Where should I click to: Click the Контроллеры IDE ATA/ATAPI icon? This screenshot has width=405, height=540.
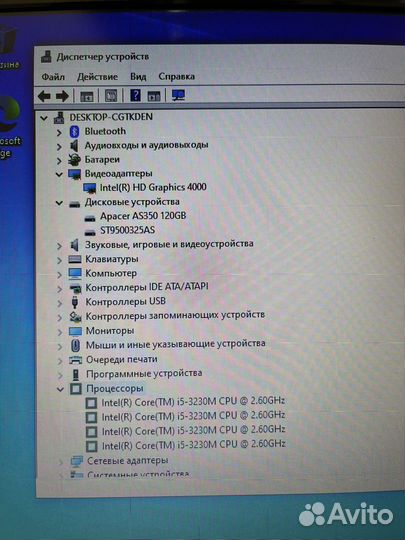[75, 288]
